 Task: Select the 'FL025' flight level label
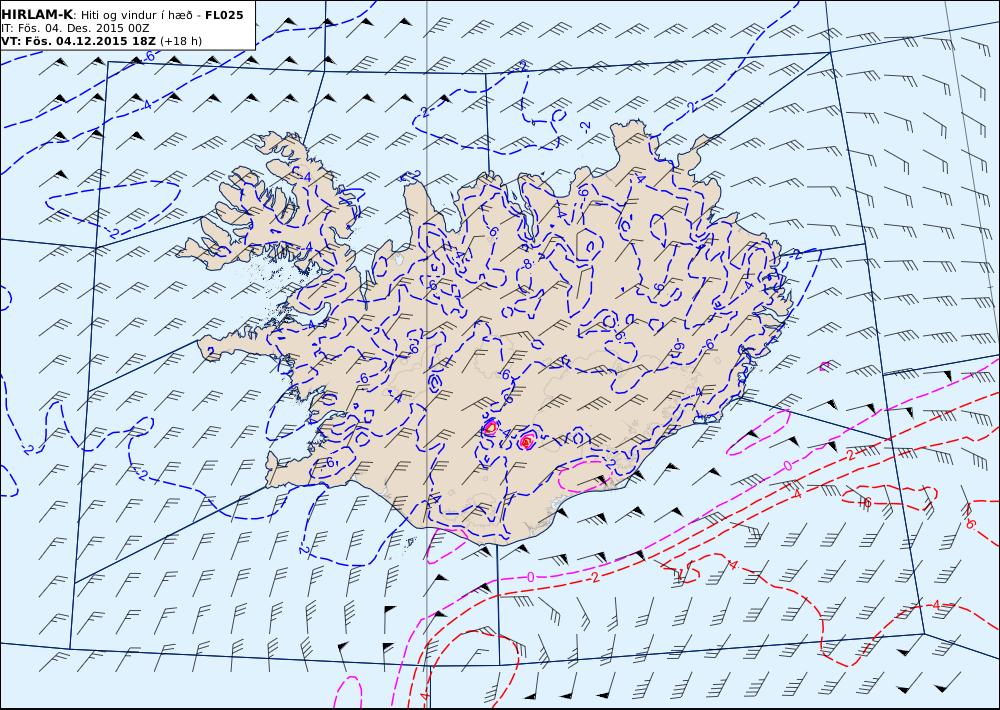224,15
